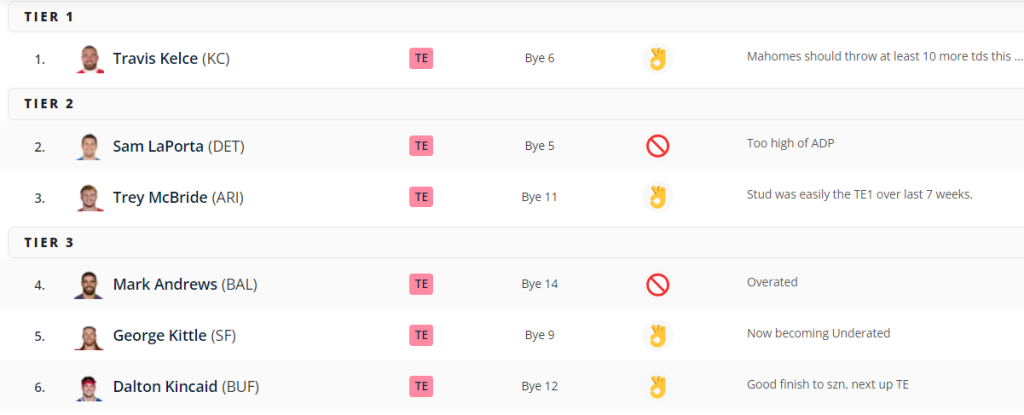
Task: Click the TE badge for Mark Andrews
Action: pos(421,284)
